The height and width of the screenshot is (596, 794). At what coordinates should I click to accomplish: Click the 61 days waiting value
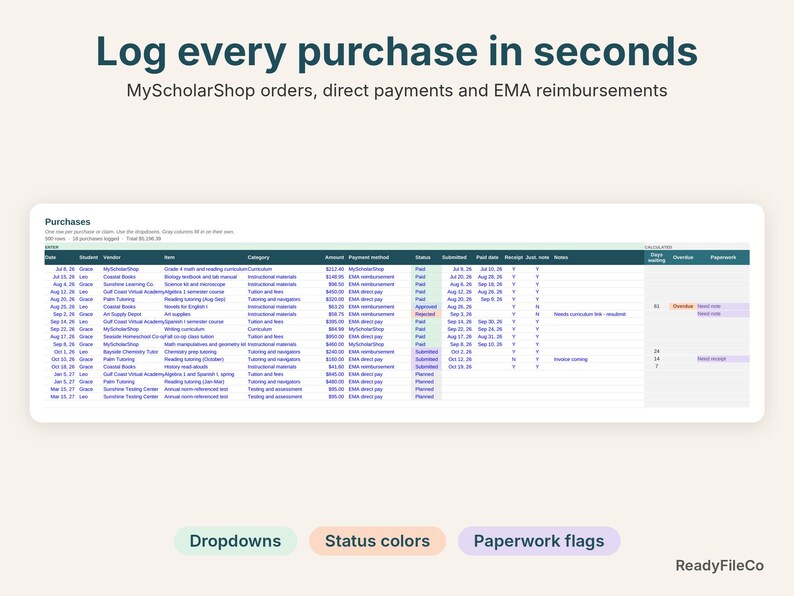pos(657,306)
